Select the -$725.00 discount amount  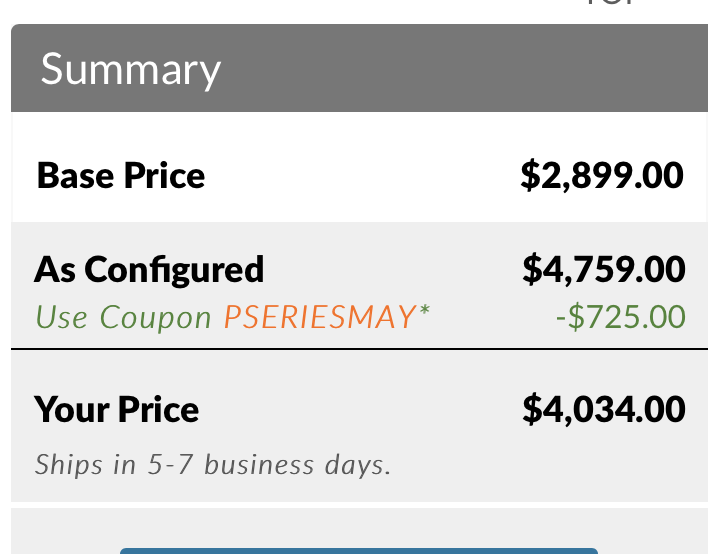(x=621, y=317)
